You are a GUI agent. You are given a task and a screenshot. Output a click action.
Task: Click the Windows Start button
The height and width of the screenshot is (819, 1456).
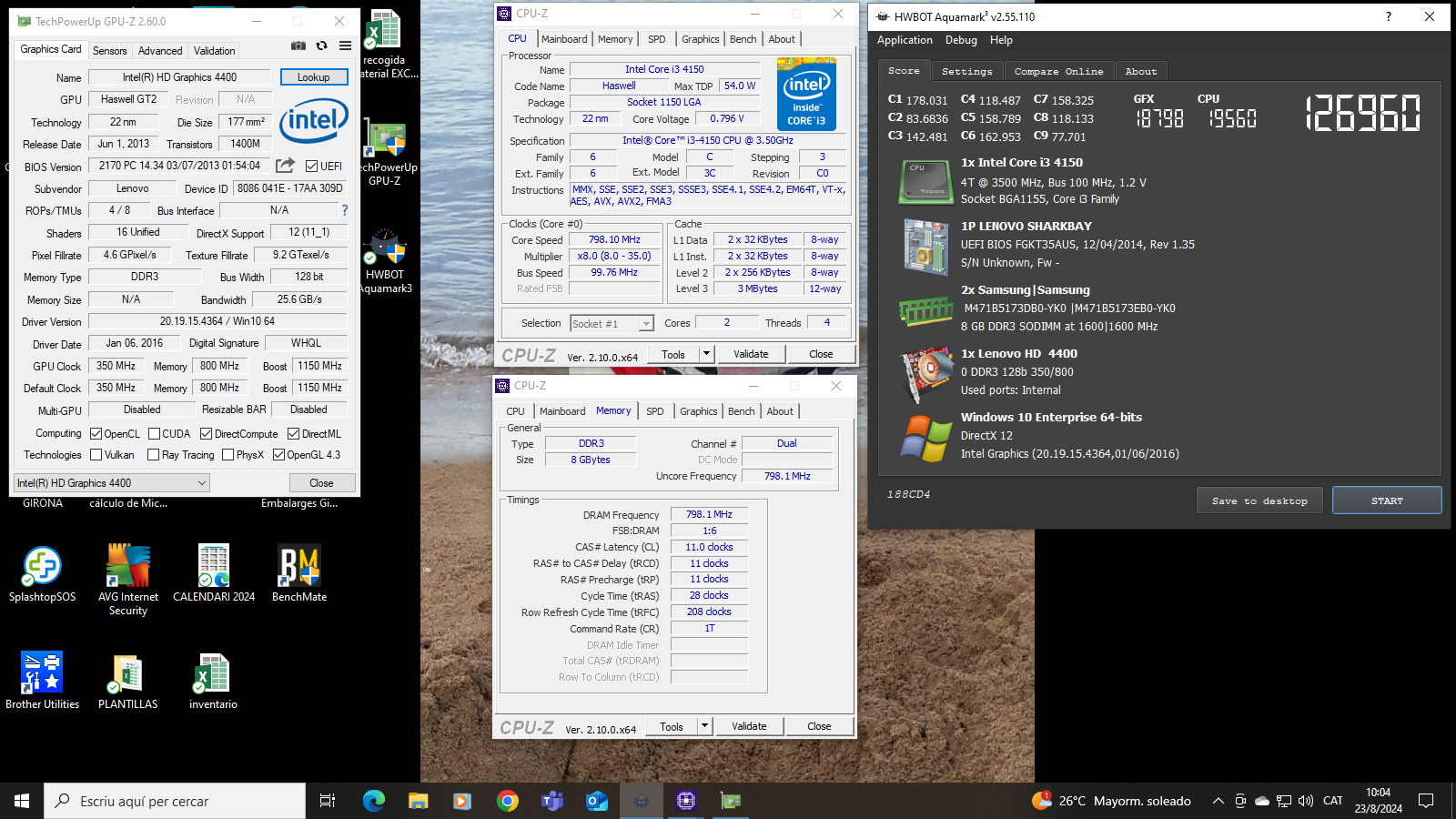pyautogui.click(x=22, y=801)
